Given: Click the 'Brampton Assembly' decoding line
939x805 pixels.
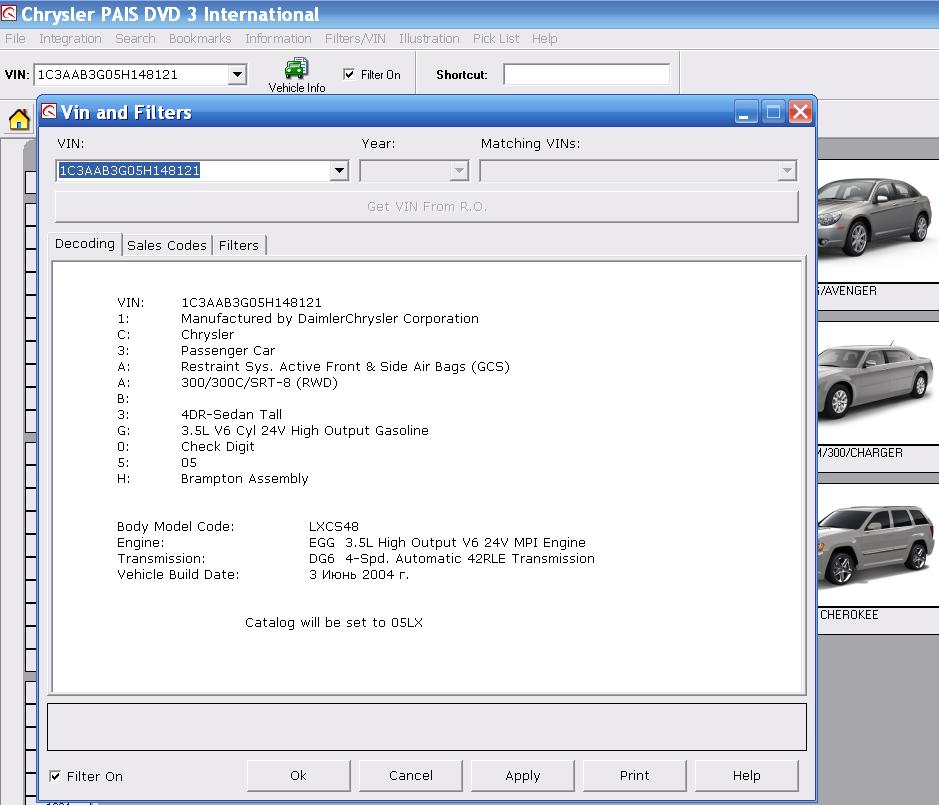Looking at the screenshot, I should coord(244,479).
